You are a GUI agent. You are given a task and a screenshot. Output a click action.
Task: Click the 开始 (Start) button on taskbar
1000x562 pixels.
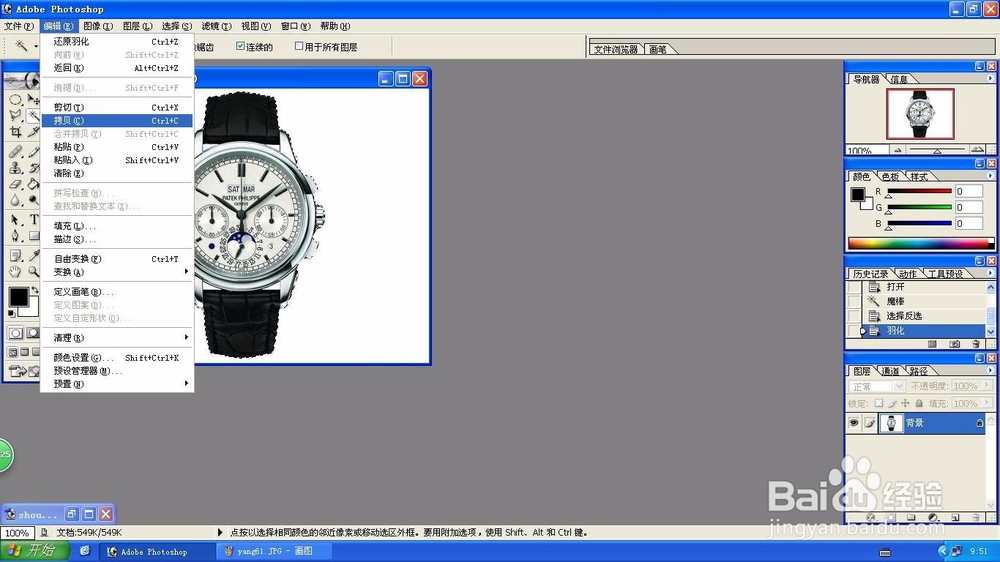(34, 551)
